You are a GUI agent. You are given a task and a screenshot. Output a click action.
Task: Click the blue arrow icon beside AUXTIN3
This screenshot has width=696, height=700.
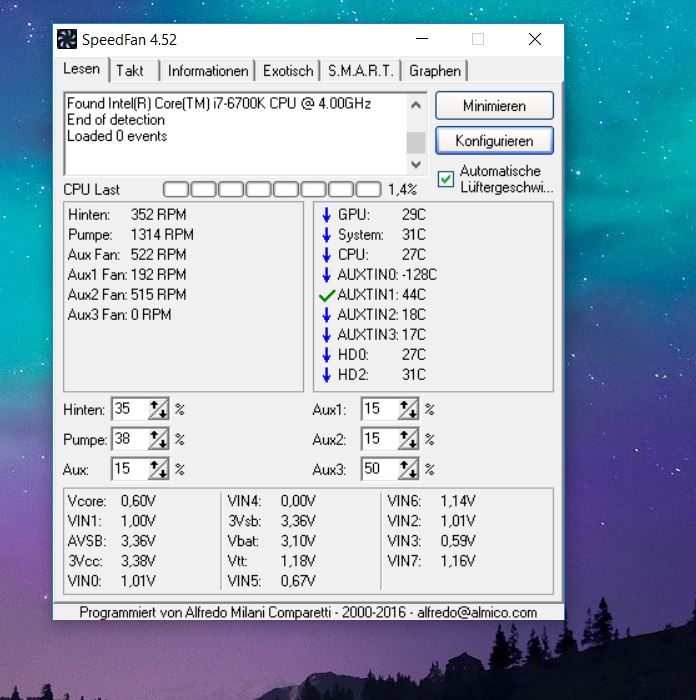(326, 335)
